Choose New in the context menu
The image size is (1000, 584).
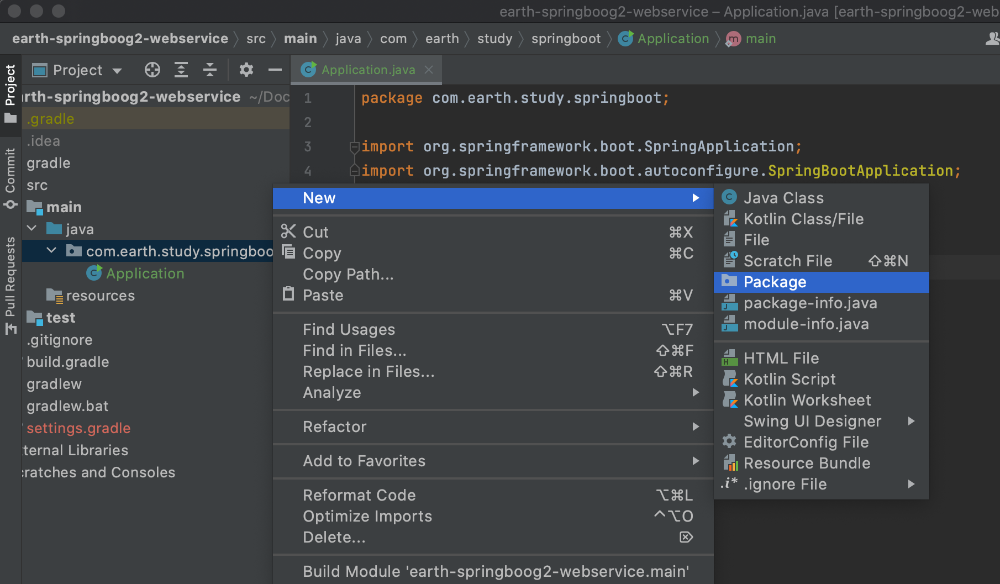[x=493, y=198]
